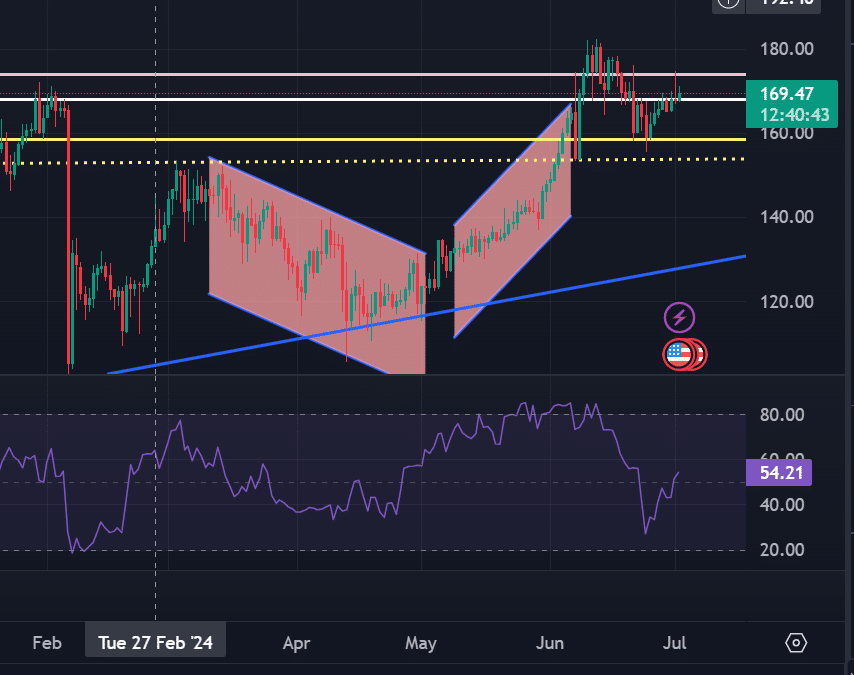Click the Apr label on time axis
This screenshot has width=855, height=675.
(296, 642)
